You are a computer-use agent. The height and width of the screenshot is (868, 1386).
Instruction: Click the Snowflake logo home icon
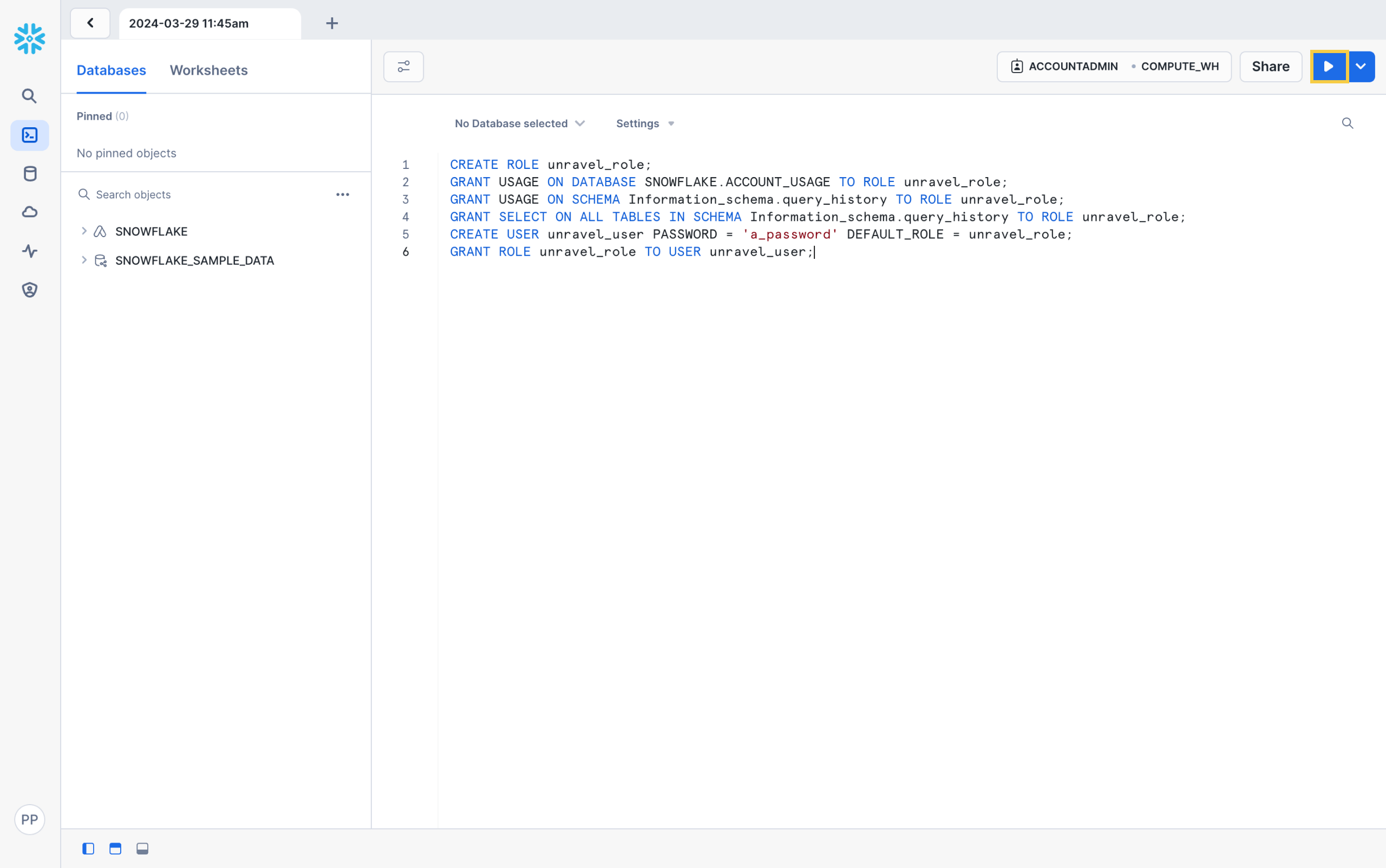(x=29, y=38)
